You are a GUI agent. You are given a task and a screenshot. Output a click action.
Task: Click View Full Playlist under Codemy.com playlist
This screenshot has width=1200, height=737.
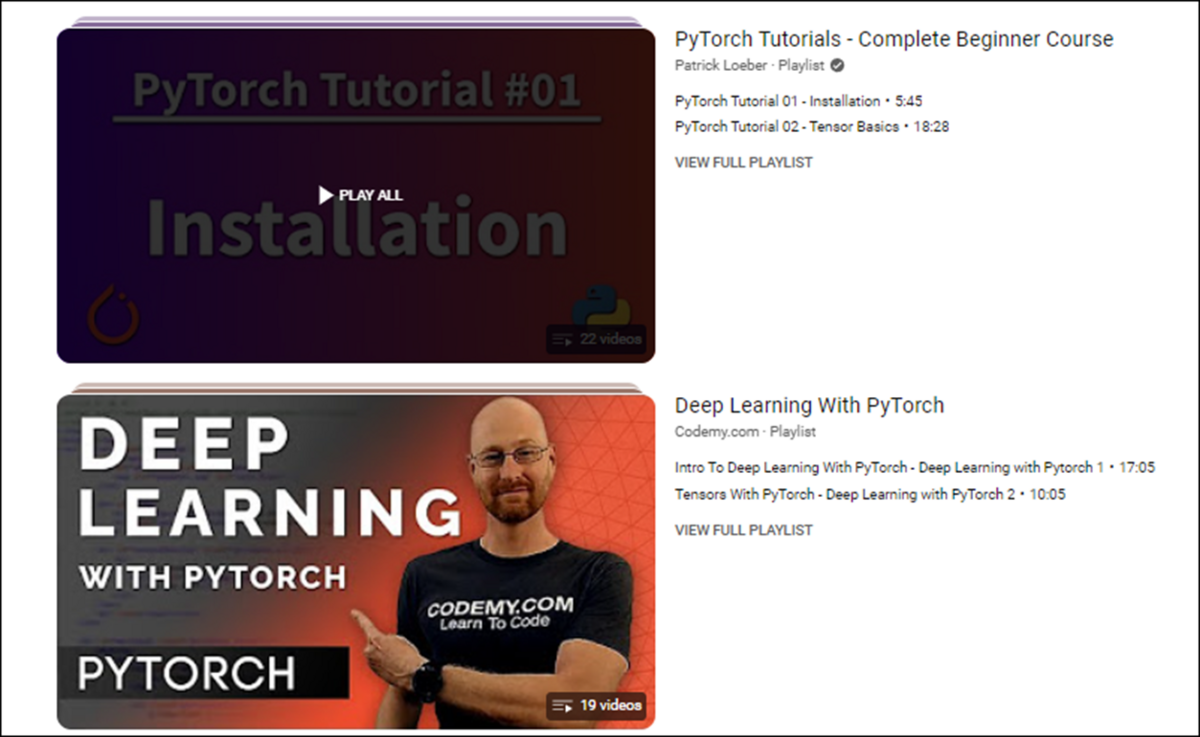coord(744,530)
